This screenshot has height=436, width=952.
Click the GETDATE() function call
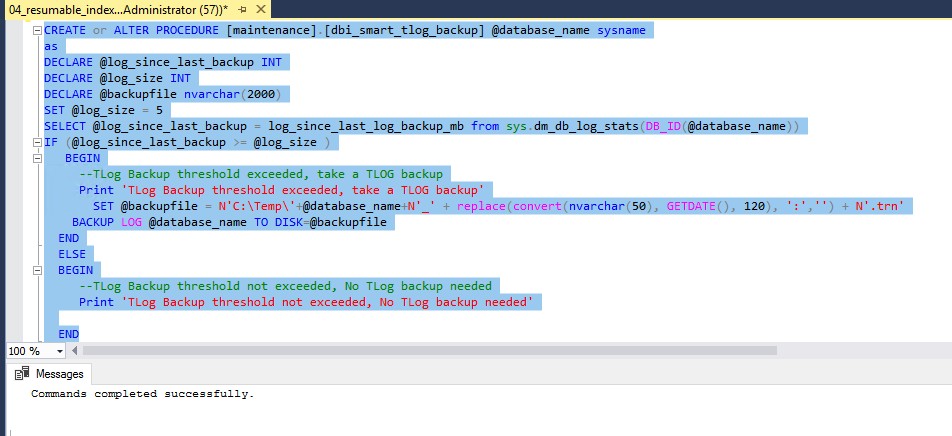pos(701,206)
